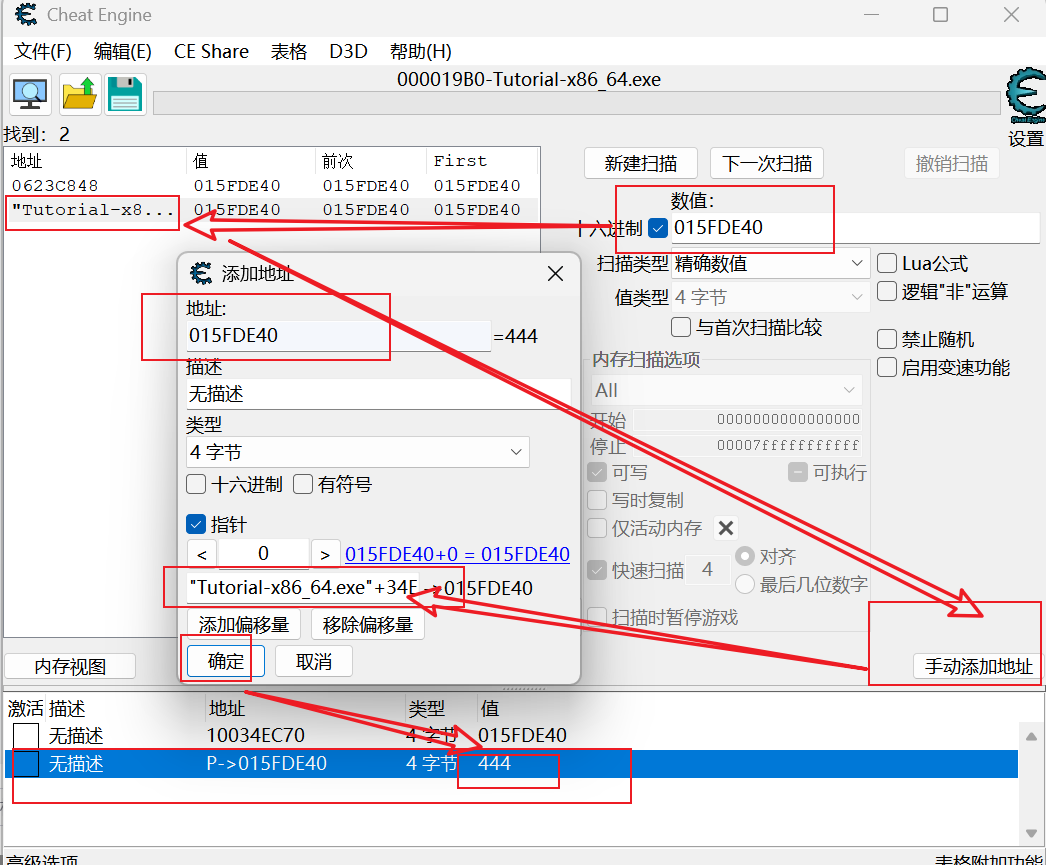Enable 启用变速功能 speedhack option
The image size is (1046, 865).
click(886, 367)
